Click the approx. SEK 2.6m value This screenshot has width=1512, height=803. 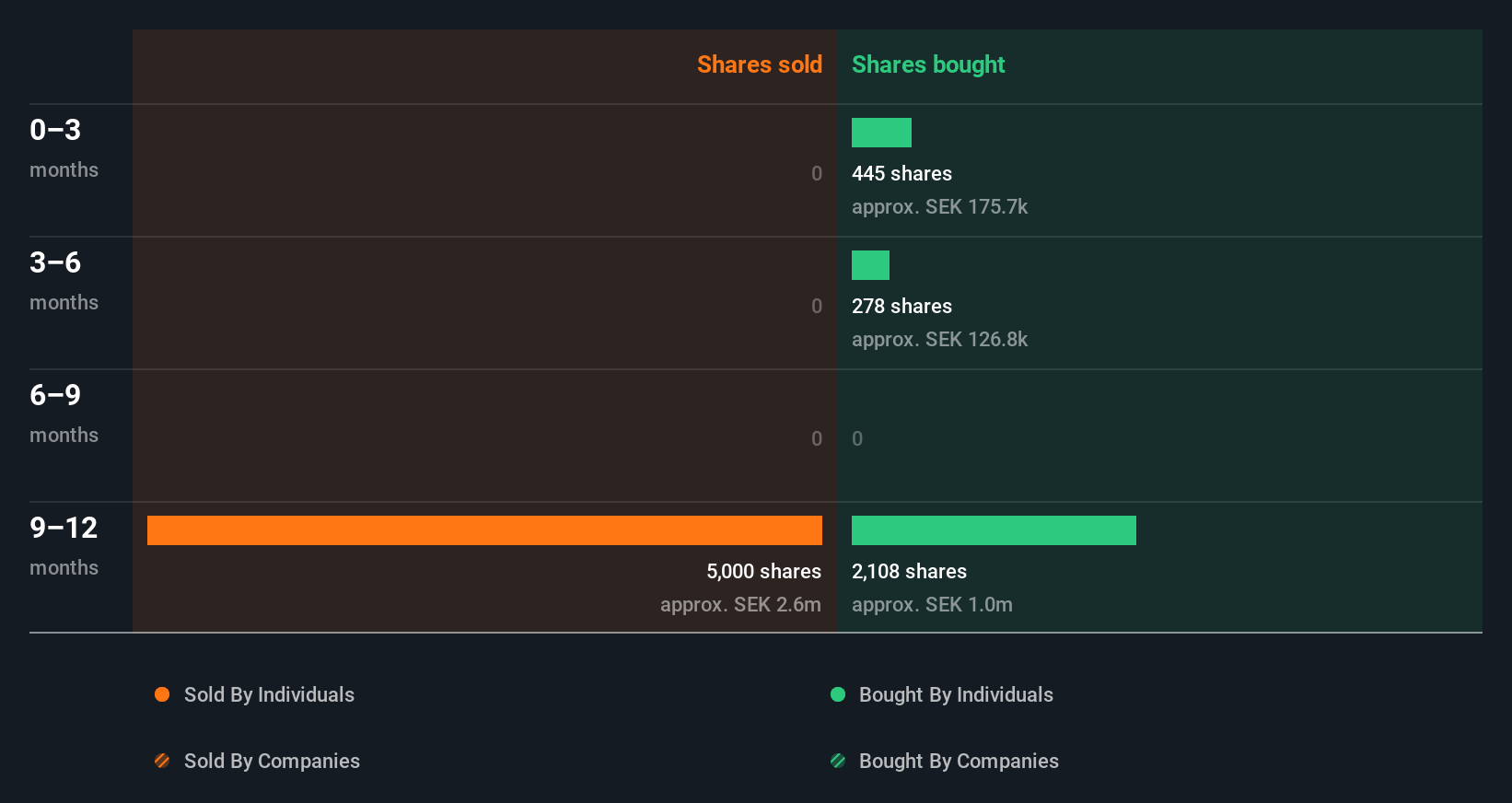(x=740, y=604)
